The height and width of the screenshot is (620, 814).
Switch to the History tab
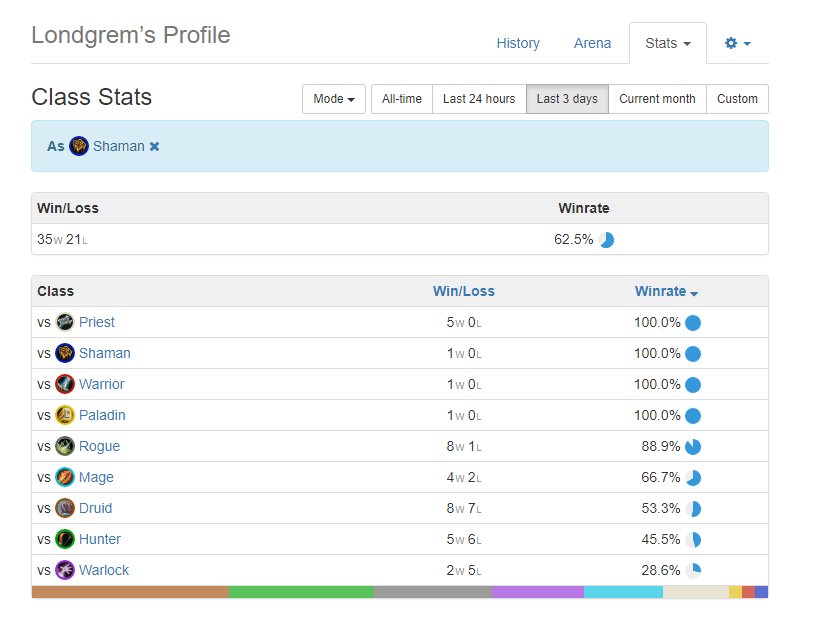coord(518,43)
